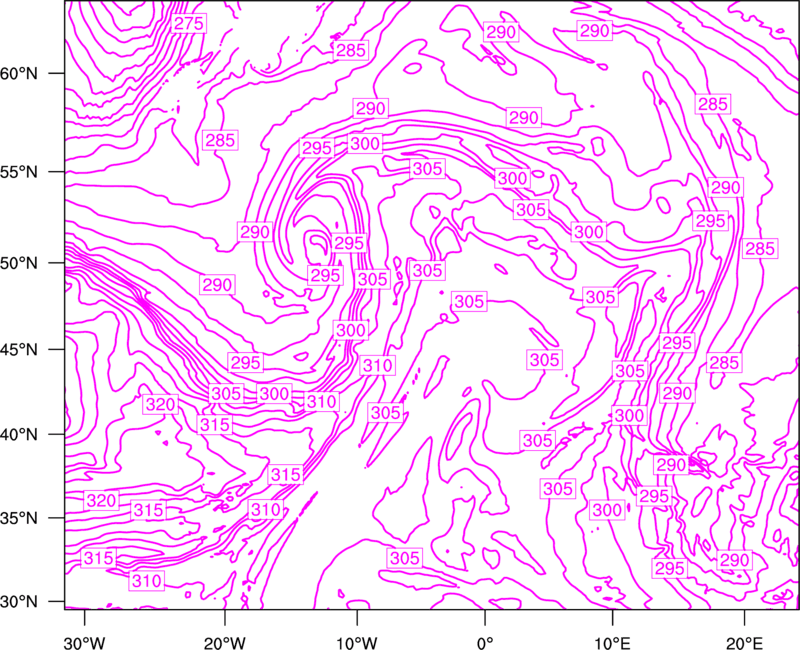
Task: Click the 20°E longitude axis label
Action: pyautogui.click(x=744, y=643)
